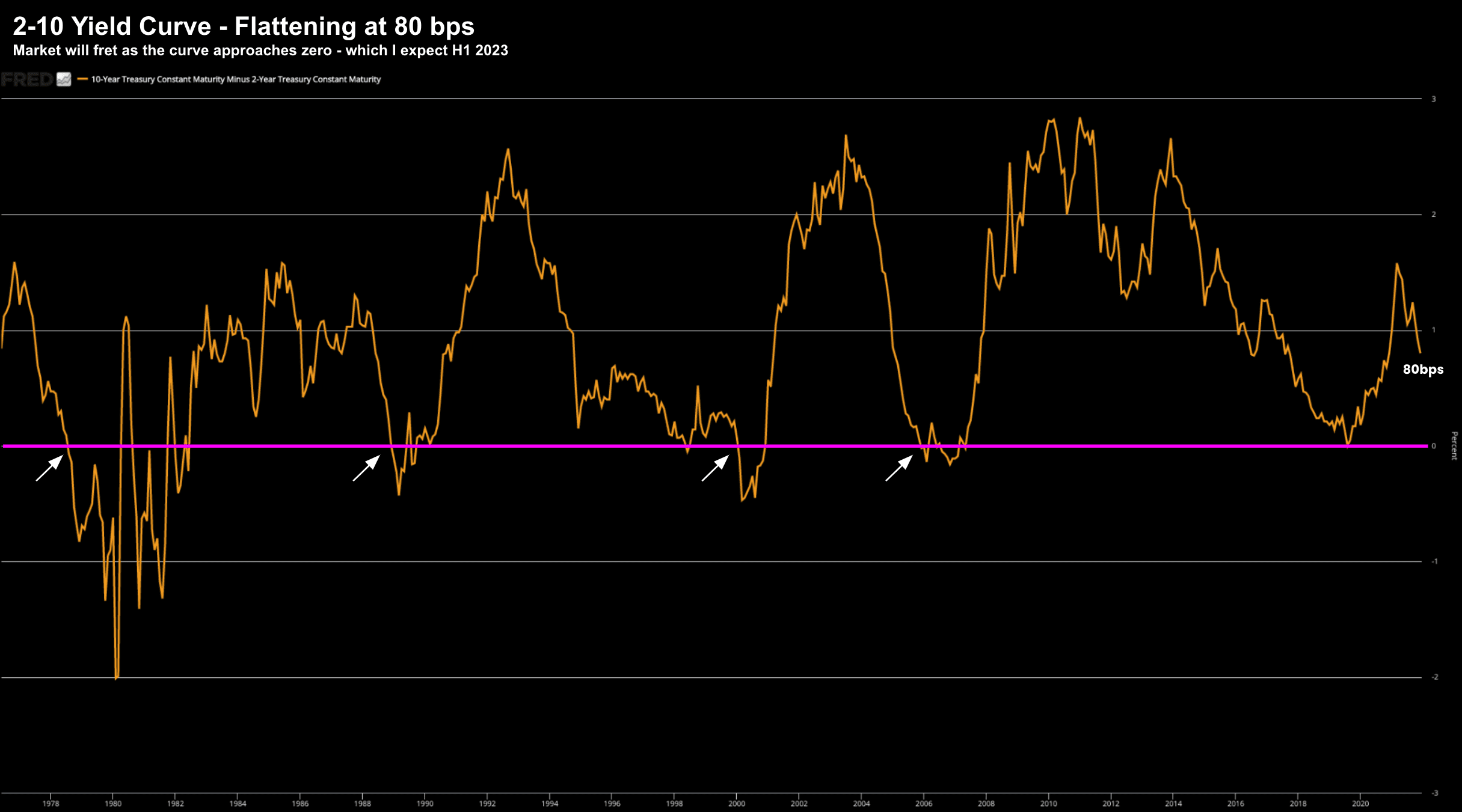Click the 10-Year Minus 2-Year legend label
1462x812 pixels.
[x=236, y=79]
